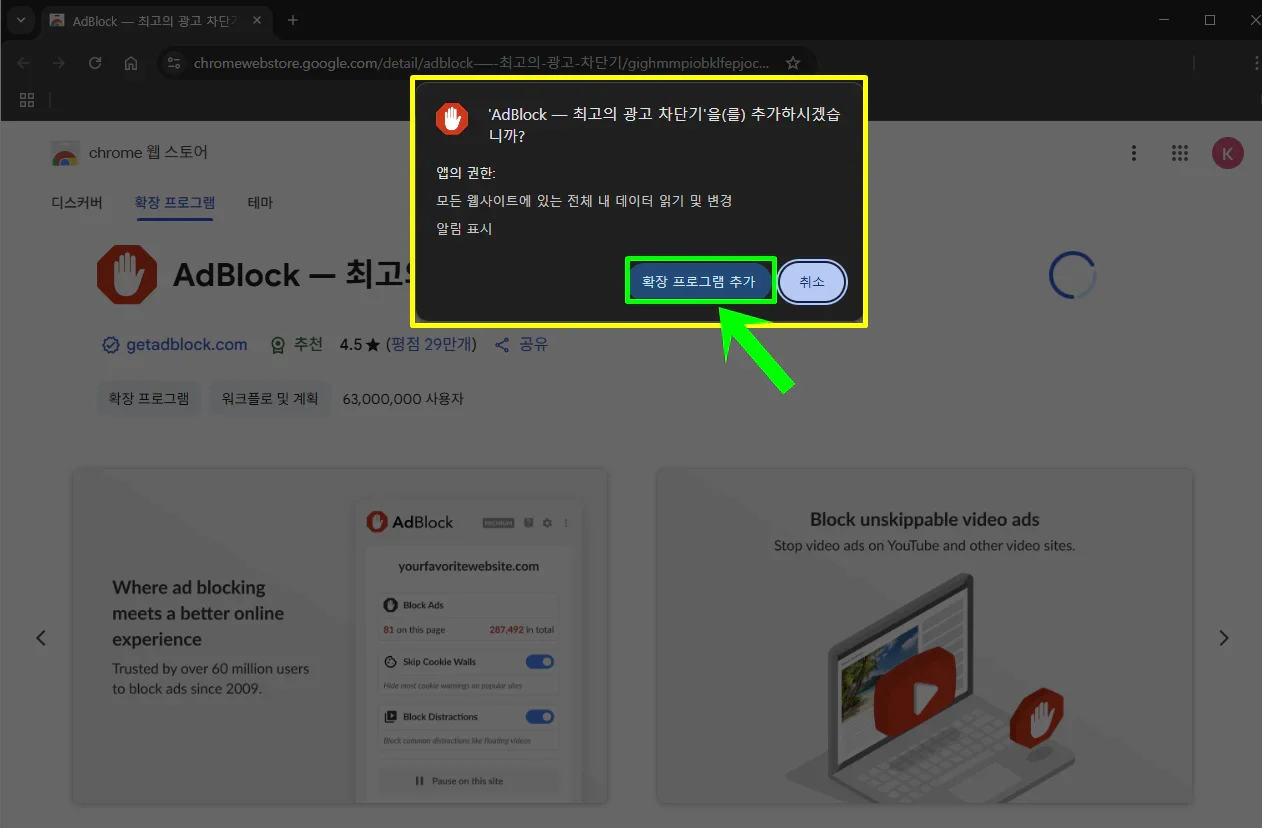Viewport: 1262px width, 828px height.
Task: Open Google apps grid launcher
Action: tap(1180, 153)
